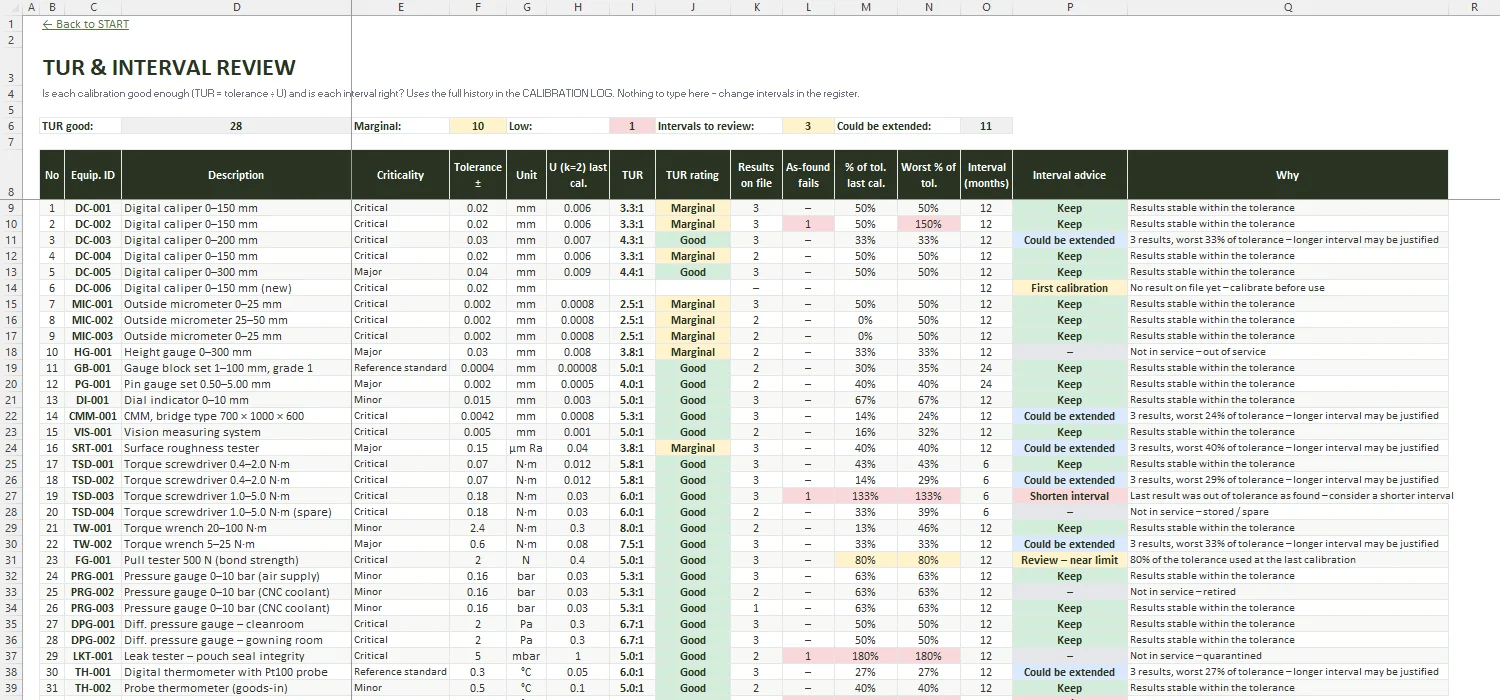
Task: Click the Low count cell showing 1
Action: (x=632, y=126)
